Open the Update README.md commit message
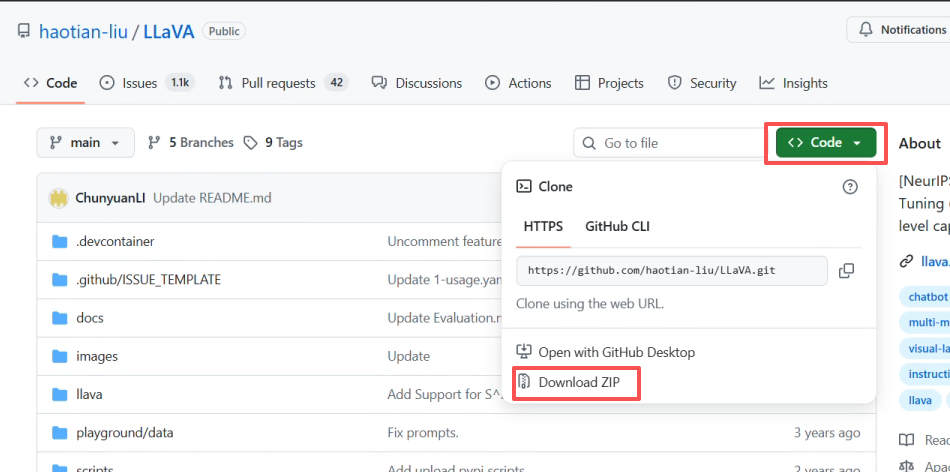Screen dimensions: 950x472 (212, 198)
